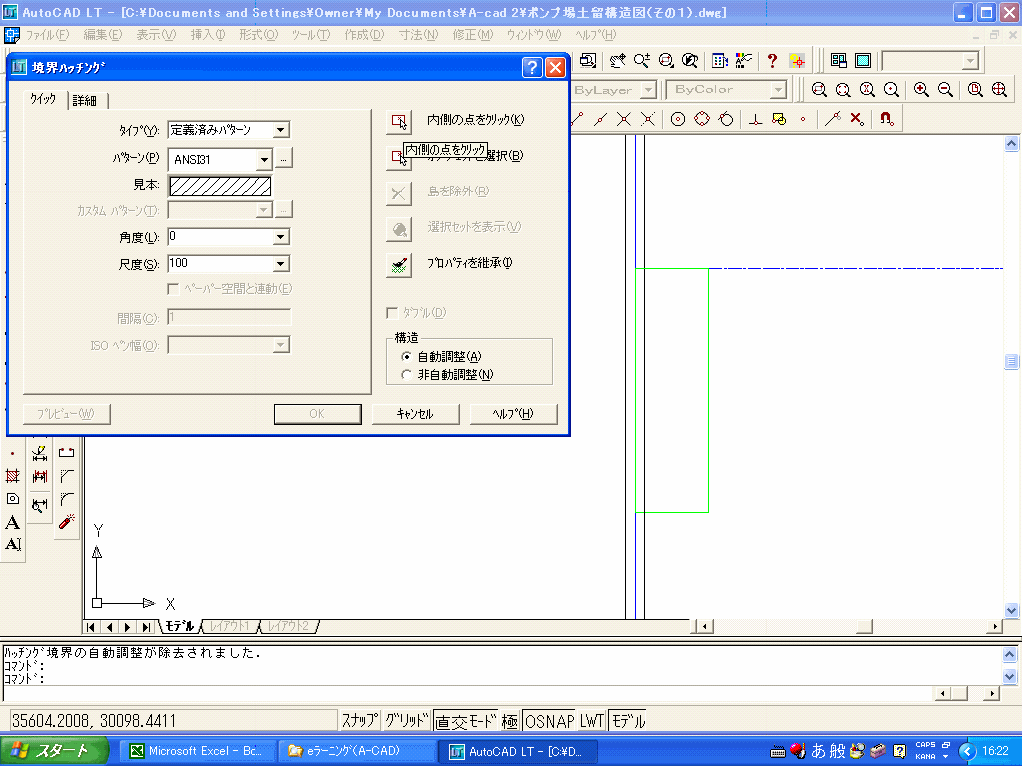
Task: Open the ByLayer dropdown in toolbar
Action: 647,89
